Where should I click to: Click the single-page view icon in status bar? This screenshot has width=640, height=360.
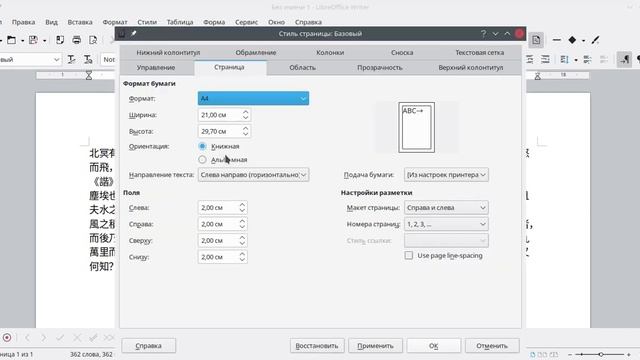[x=533, y=355]
